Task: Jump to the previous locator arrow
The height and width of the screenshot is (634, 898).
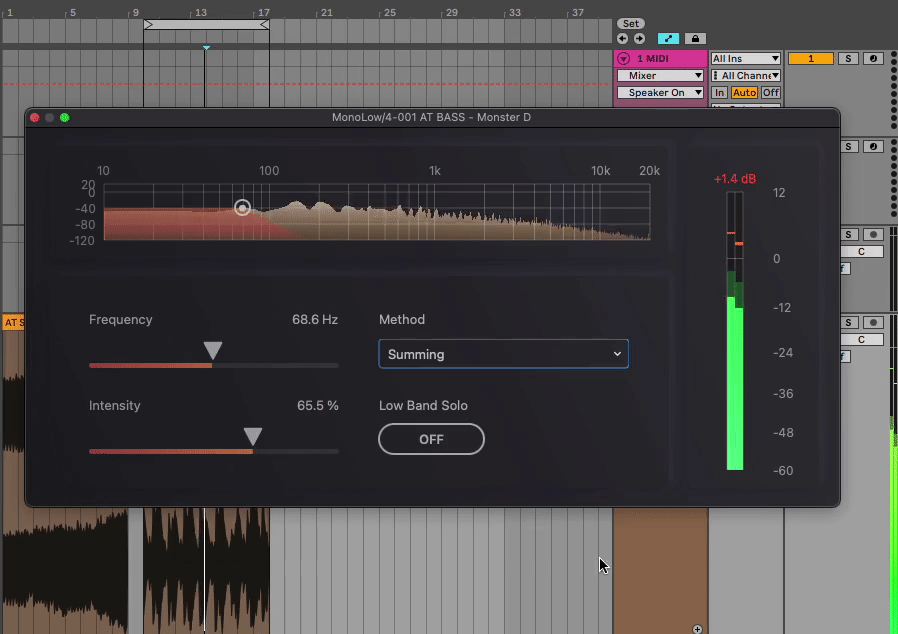Action: point(623,39)
